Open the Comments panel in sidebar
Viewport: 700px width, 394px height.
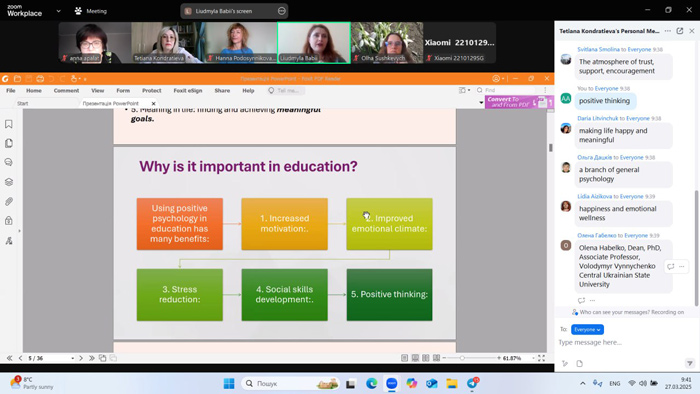point(8,162)
